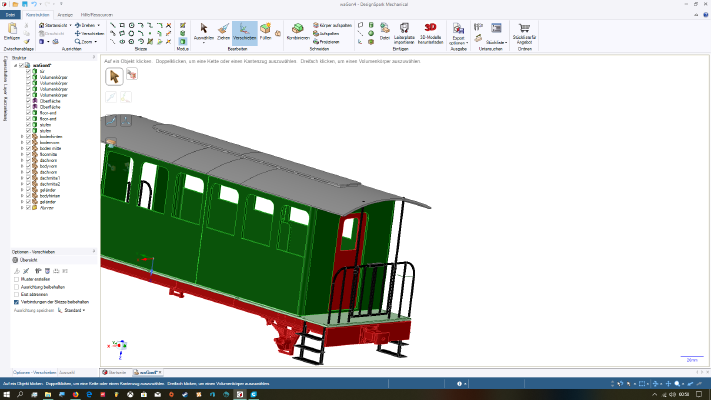Switch to 3D mode icon in Modus group
This screenshot has height=400, width=711.
[182, 41]
